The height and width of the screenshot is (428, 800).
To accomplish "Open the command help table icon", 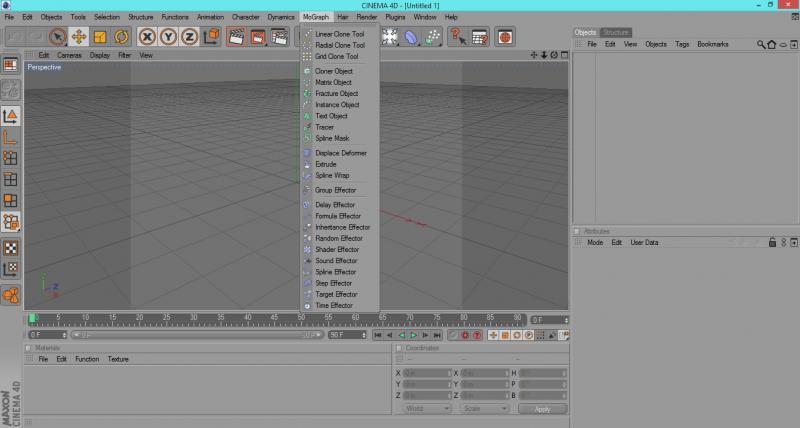I will coord(480,37).
